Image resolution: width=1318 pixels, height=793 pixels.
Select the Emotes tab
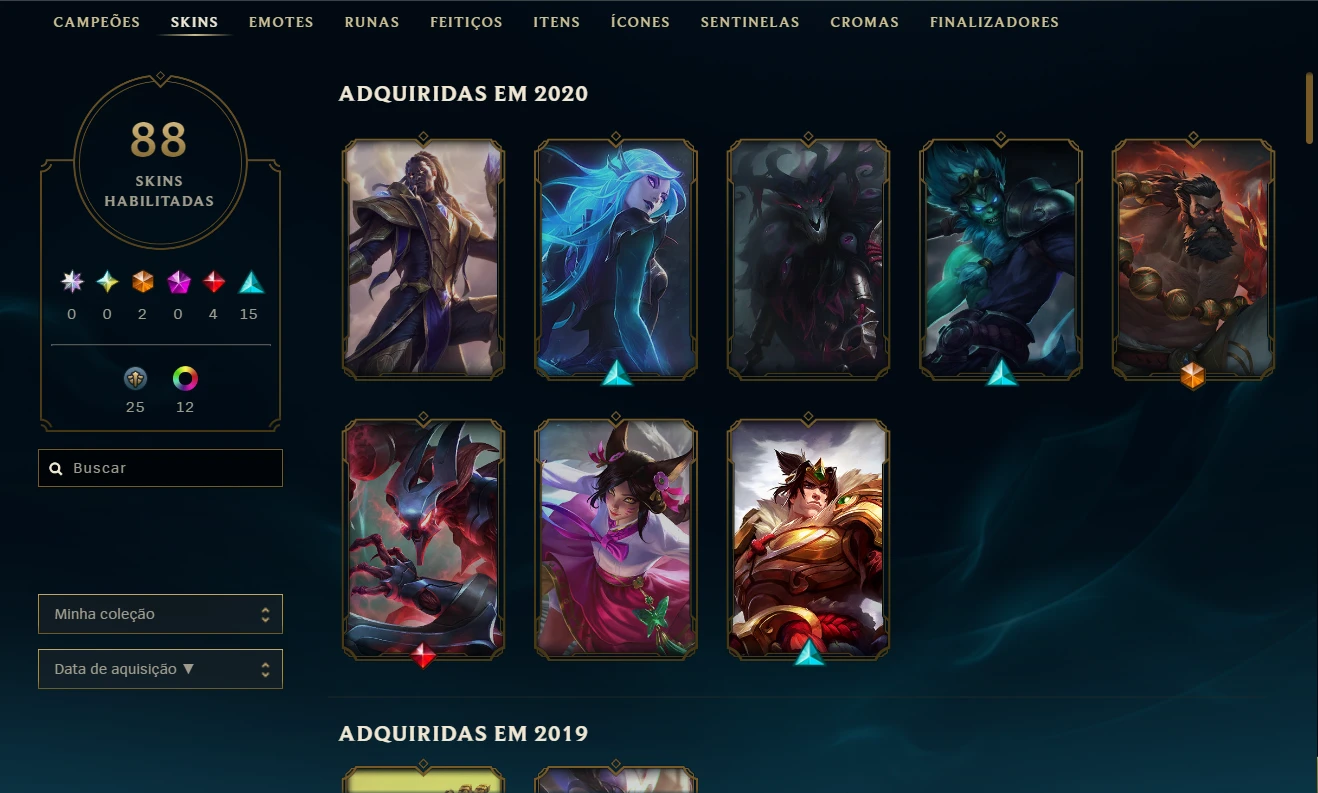[281, 22]
